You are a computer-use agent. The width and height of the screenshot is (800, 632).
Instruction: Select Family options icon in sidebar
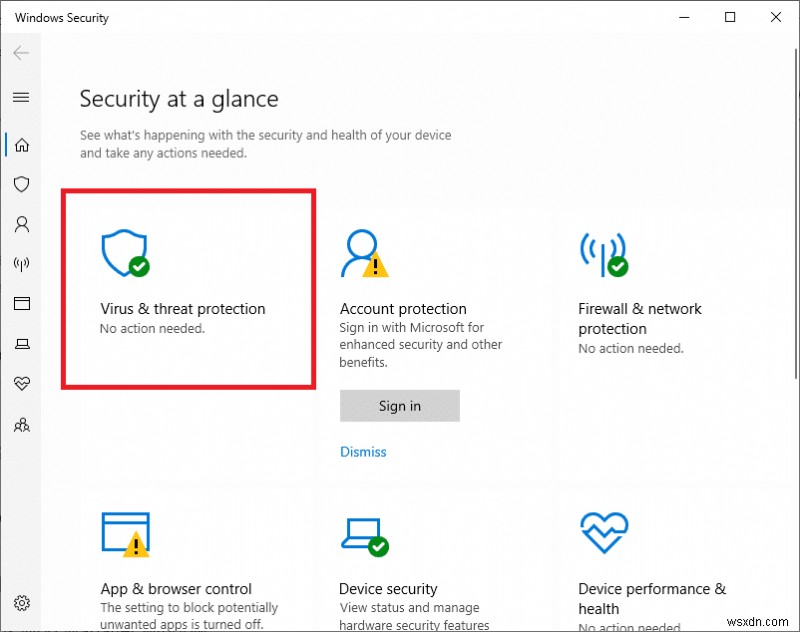[21, 424]
